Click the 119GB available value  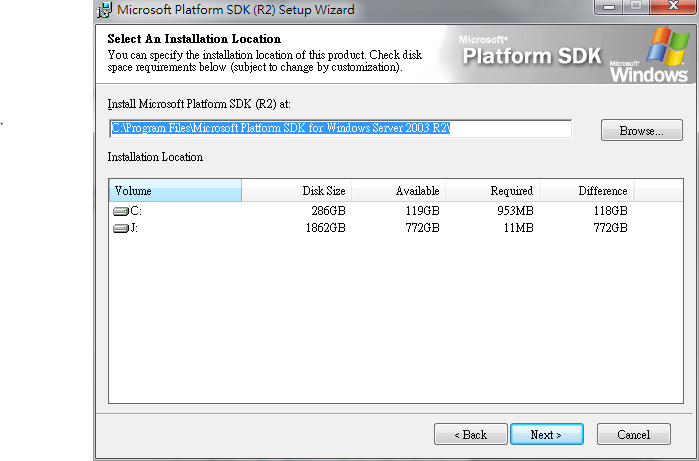click(x=423, y=211)
